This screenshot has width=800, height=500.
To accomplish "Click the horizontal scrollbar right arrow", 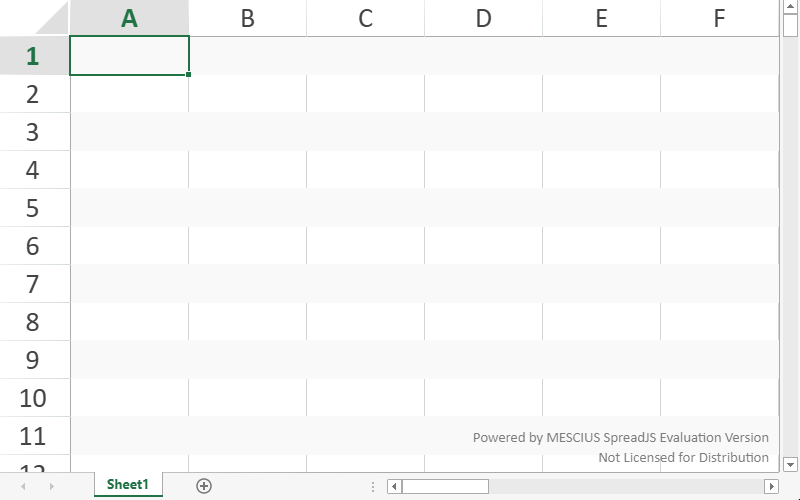I will (771, 486).
